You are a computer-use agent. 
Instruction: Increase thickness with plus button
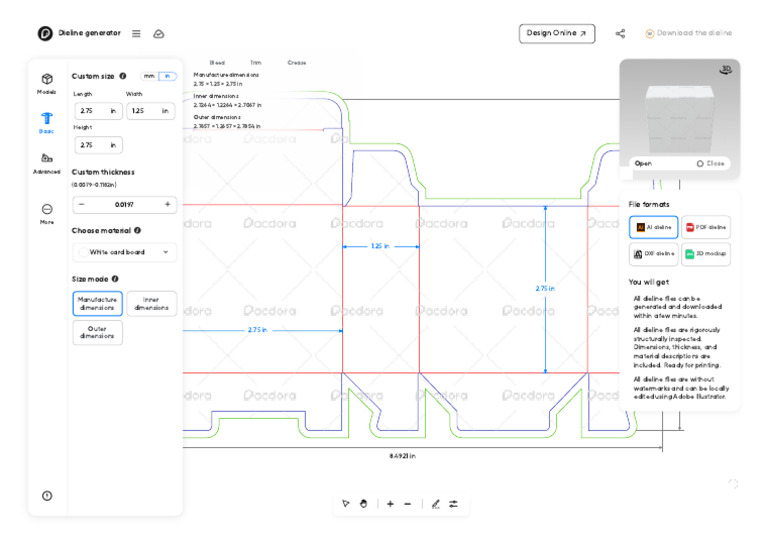click(x=168, y=204)
